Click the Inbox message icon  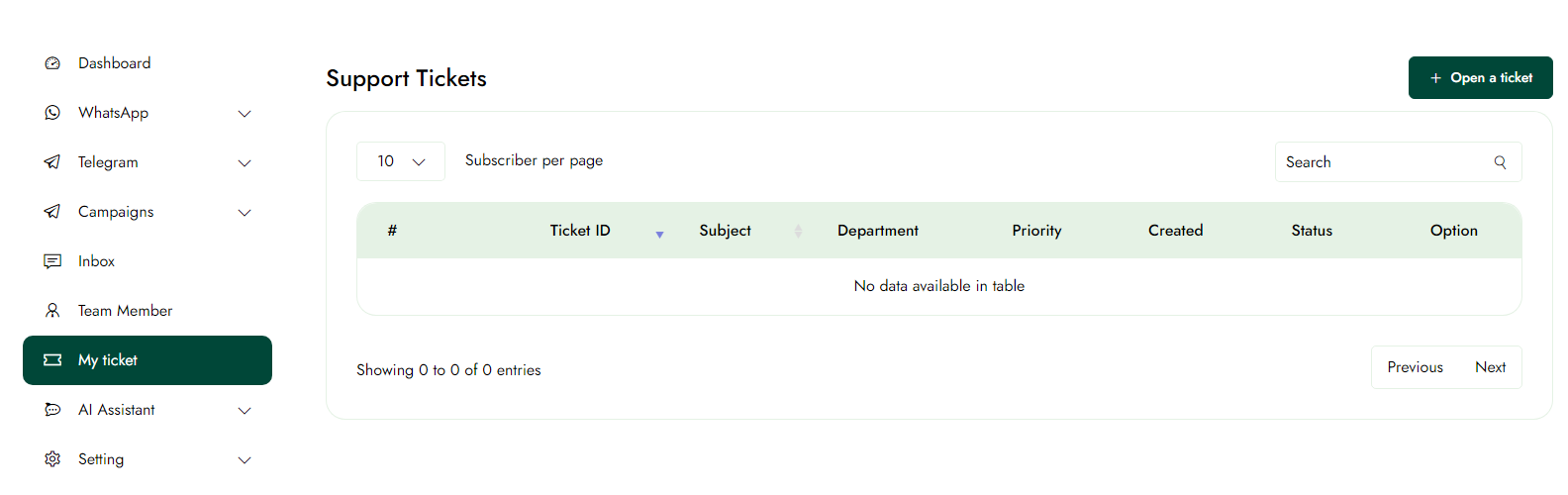[52, 261]
